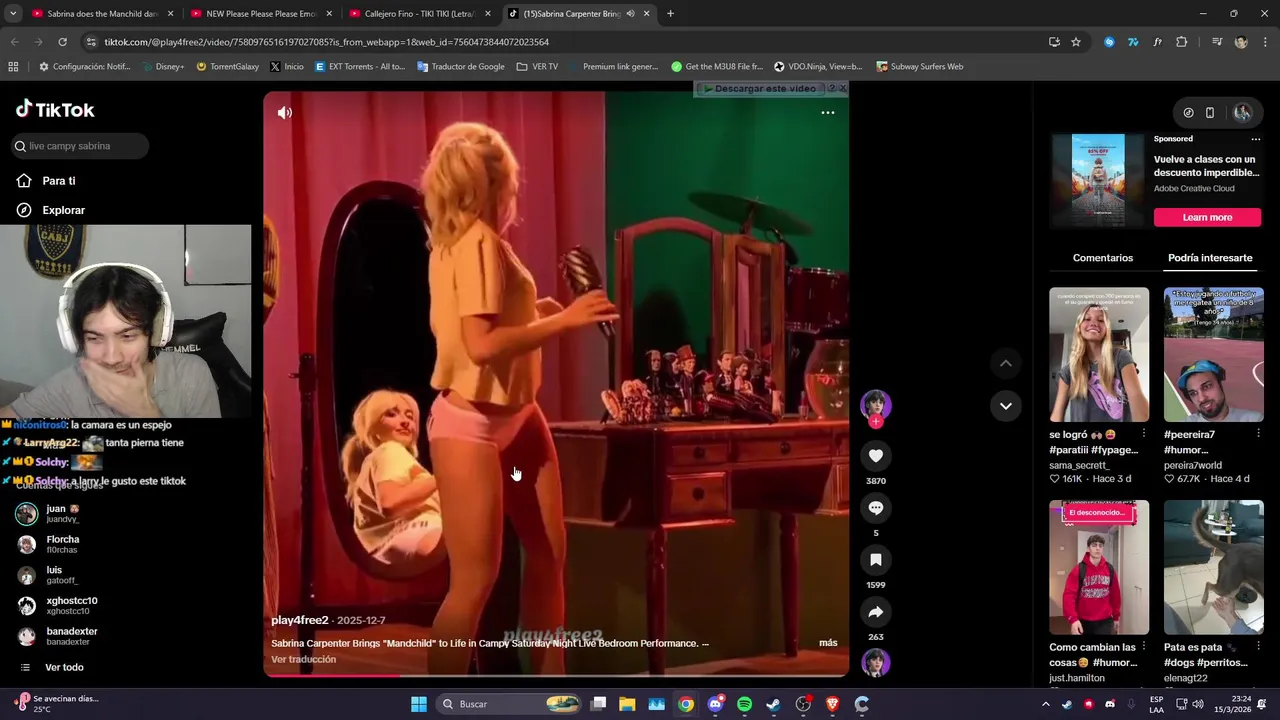Save the video with the bookmark icon
This screenshot has width=1280, height=720.
tap(875, 560)
